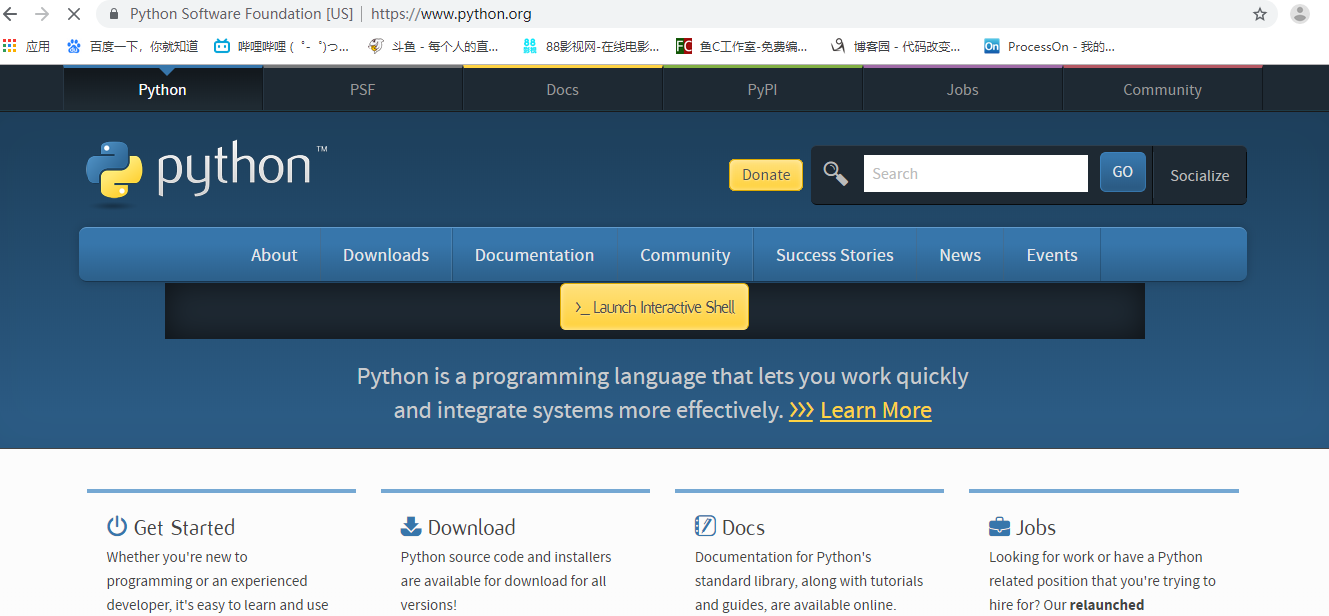The image size is (1329, 616).
Task: Switch to the PyPI top tab
Action: (x=762, y=90)
